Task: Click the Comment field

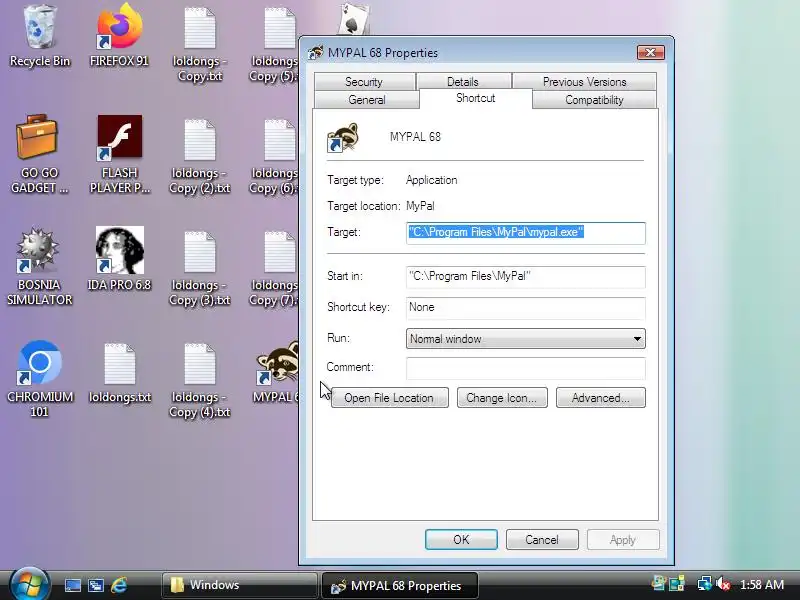Action: [526, 368]
